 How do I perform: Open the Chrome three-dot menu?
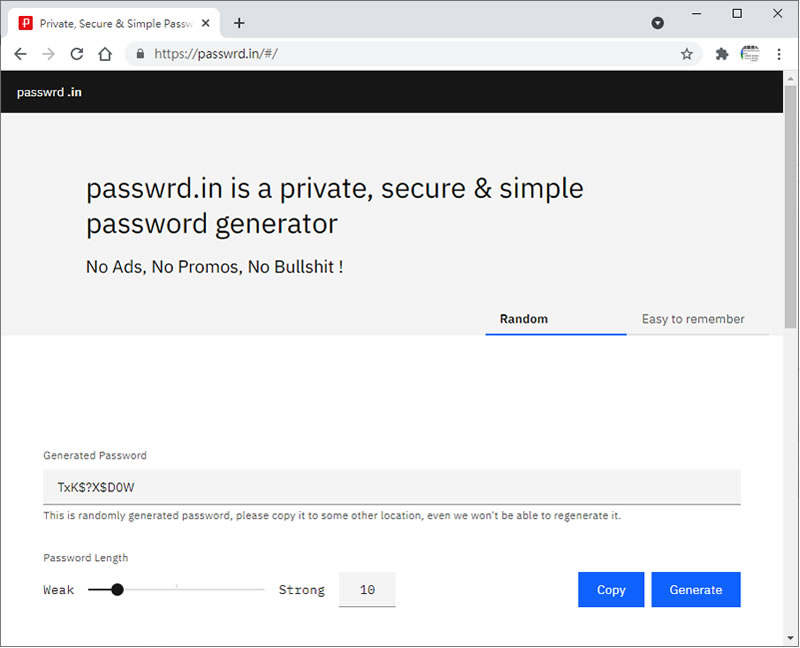779,54
